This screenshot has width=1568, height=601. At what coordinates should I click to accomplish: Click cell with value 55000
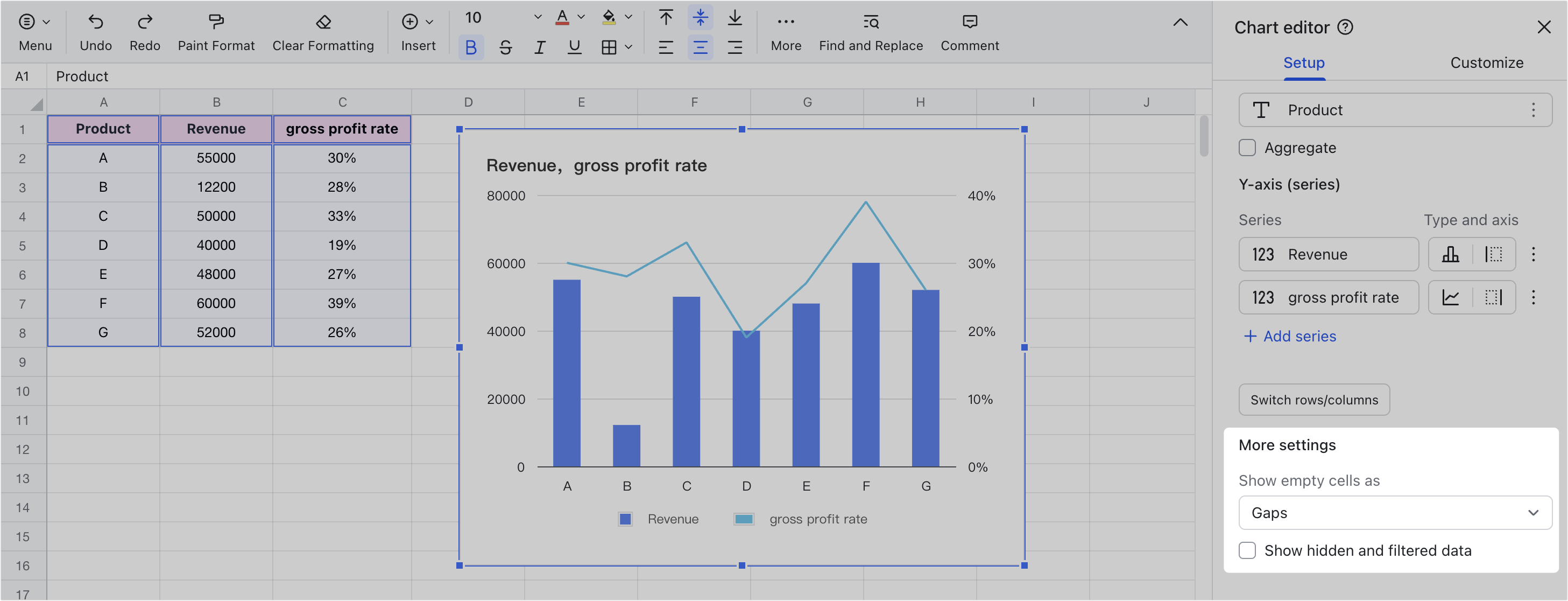tap(216, 158)
